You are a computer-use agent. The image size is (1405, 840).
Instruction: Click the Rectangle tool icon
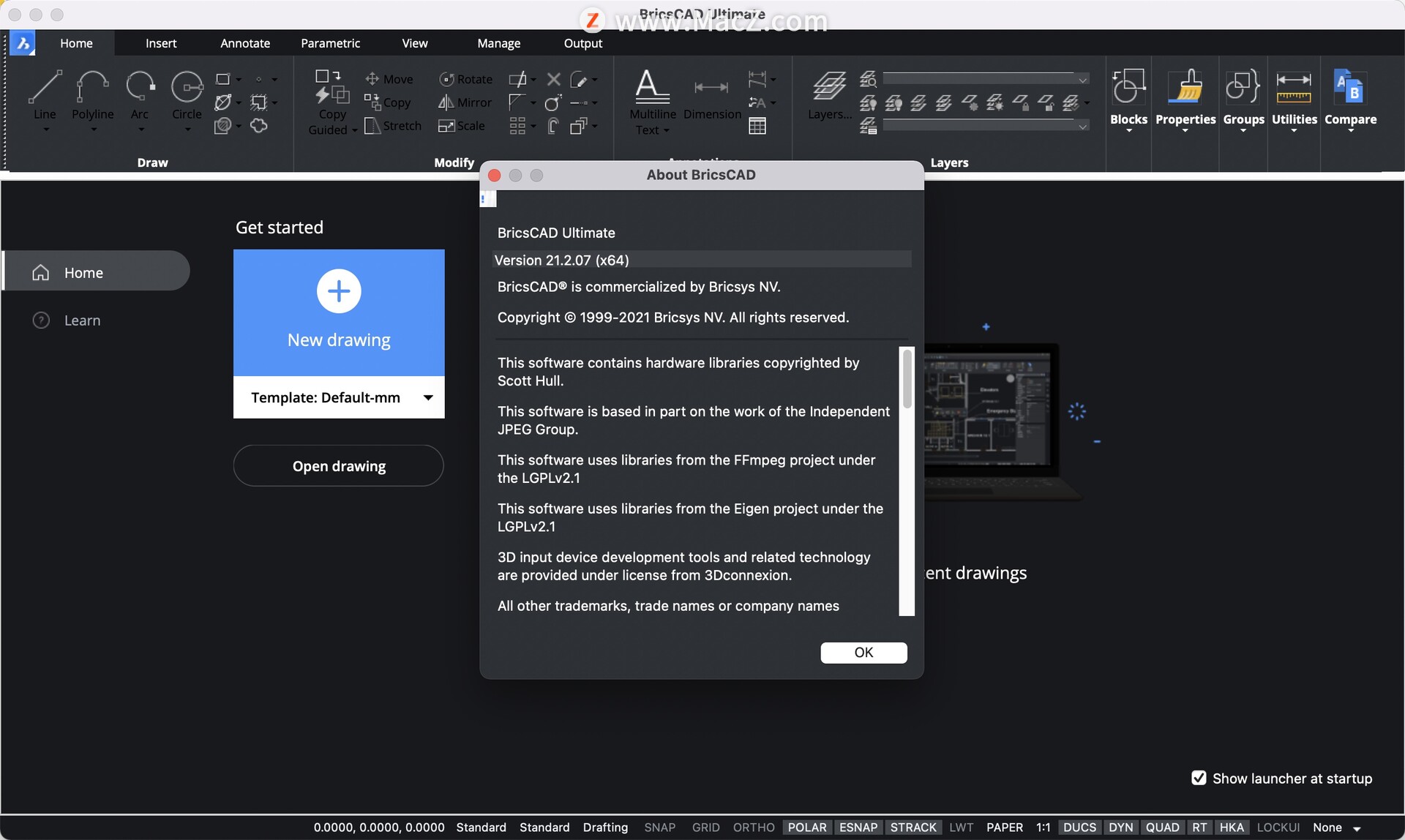click(223, 79)
